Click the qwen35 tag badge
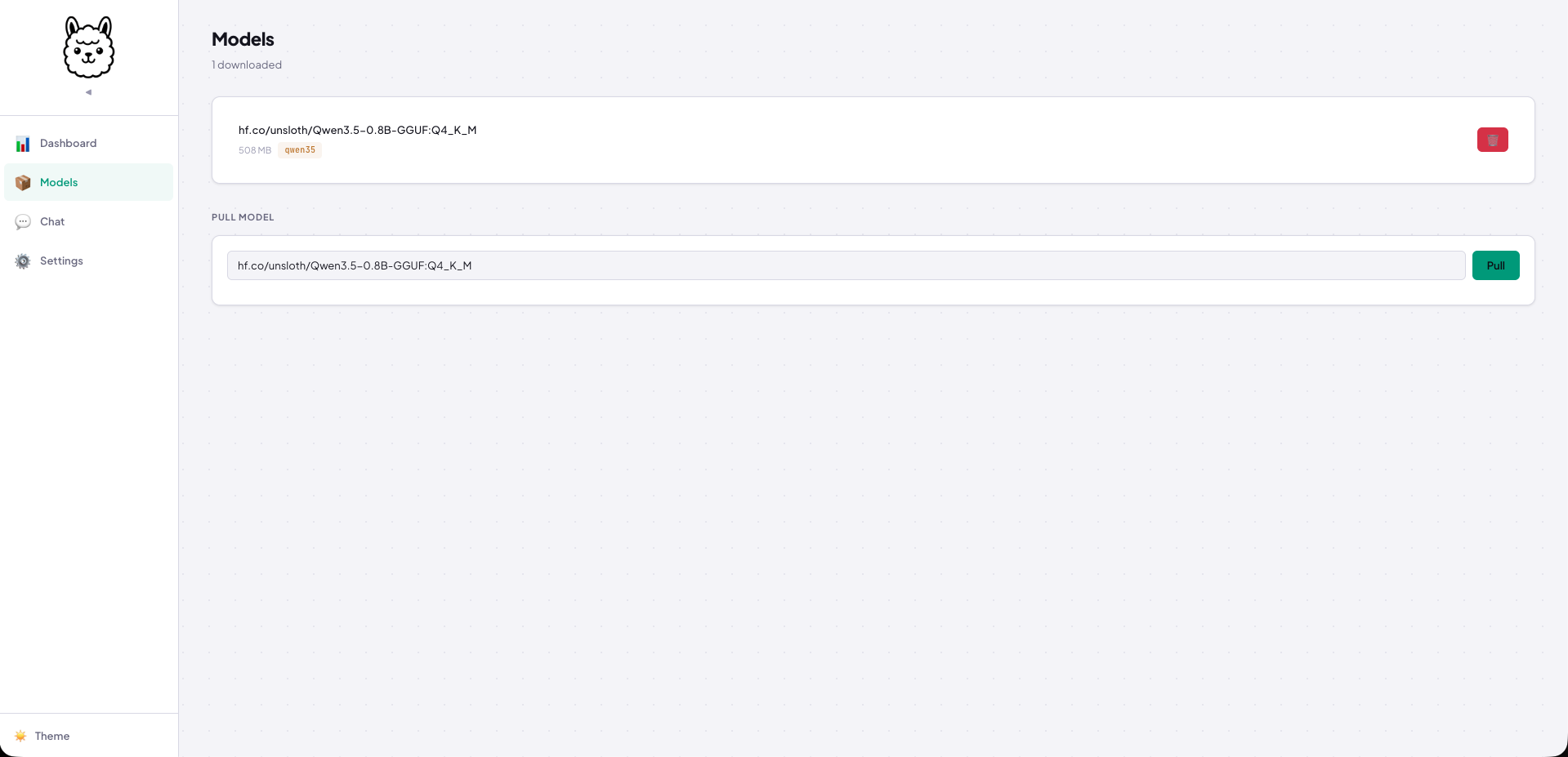Viewport: 1568px width, 757px height. (x=300, y=150)
